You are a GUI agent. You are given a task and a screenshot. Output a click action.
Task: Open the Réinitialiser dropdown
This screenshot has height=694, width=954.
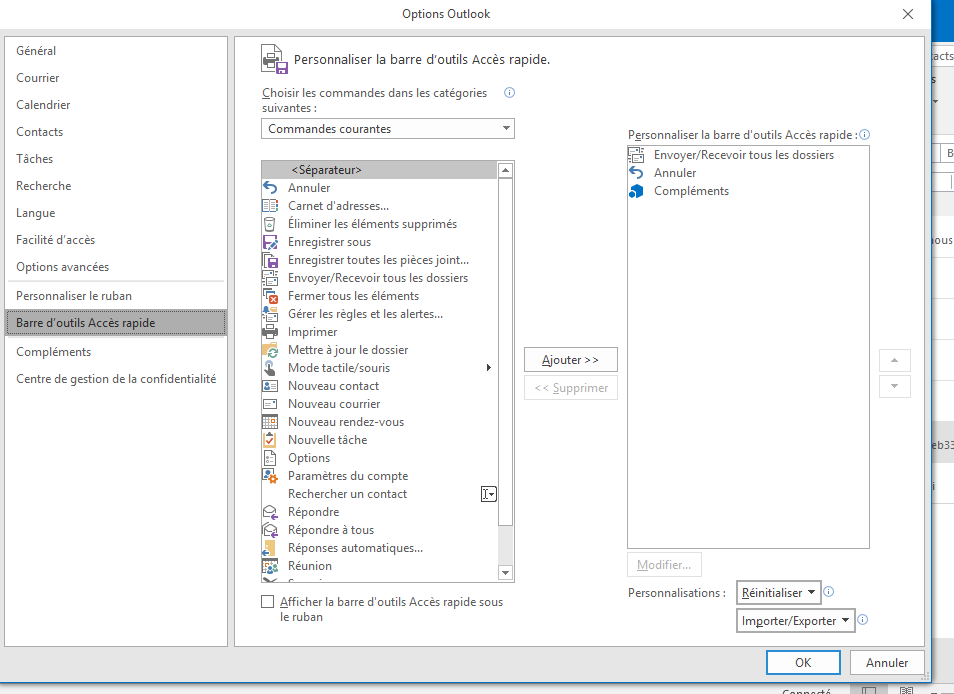778,592
